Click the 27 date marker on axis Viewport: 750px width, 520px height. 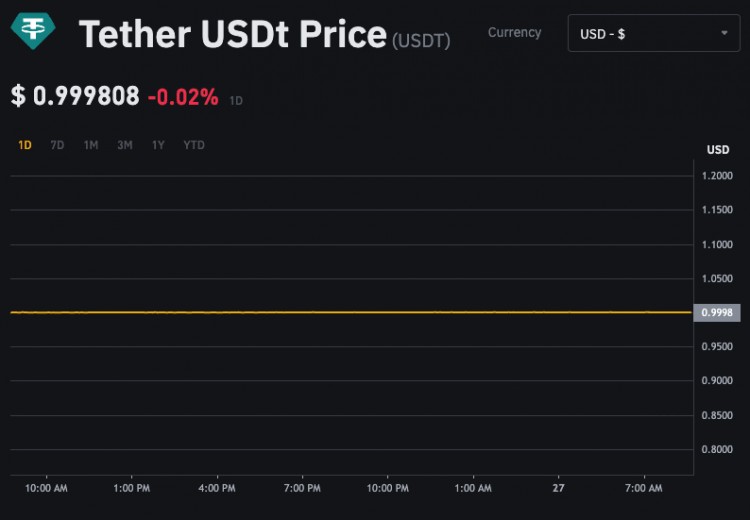click(x=558, y=488)
